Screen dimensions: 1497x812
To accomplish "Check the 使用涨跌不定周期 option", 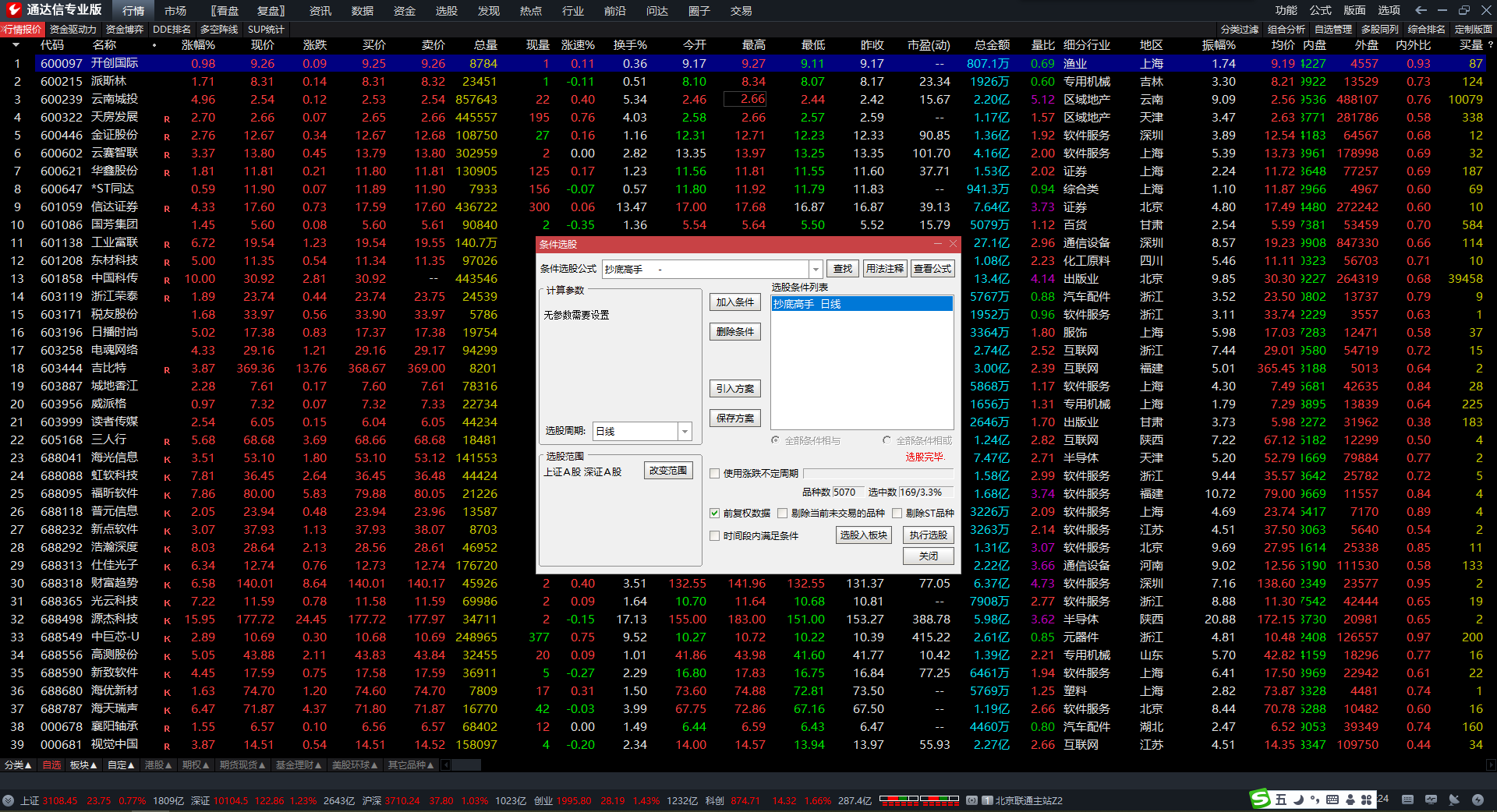I will click(x=714, y=473).
